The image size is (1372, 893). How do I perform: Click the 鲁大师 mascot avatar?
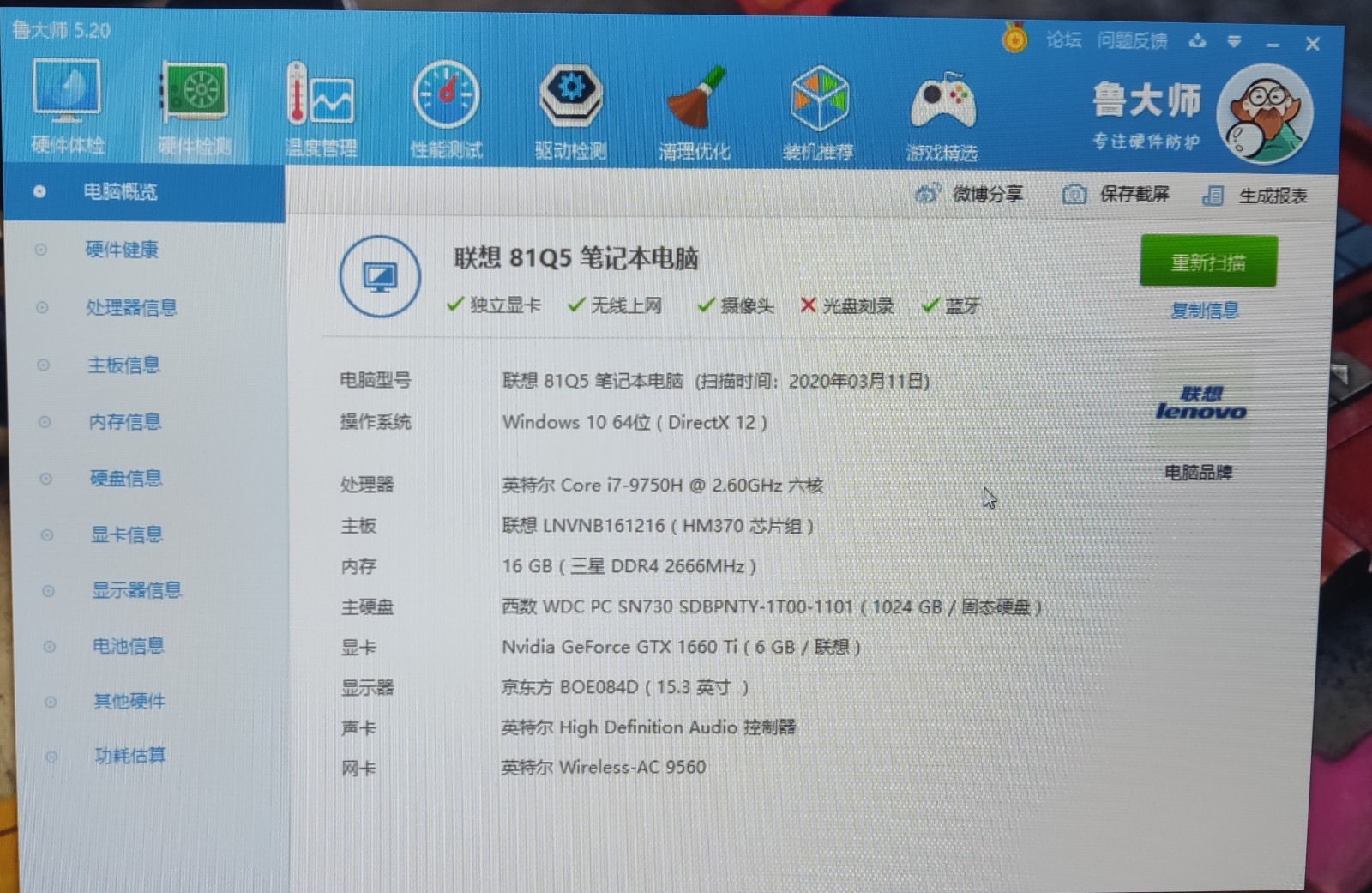pyautogui.click(x=1264, y=113)
